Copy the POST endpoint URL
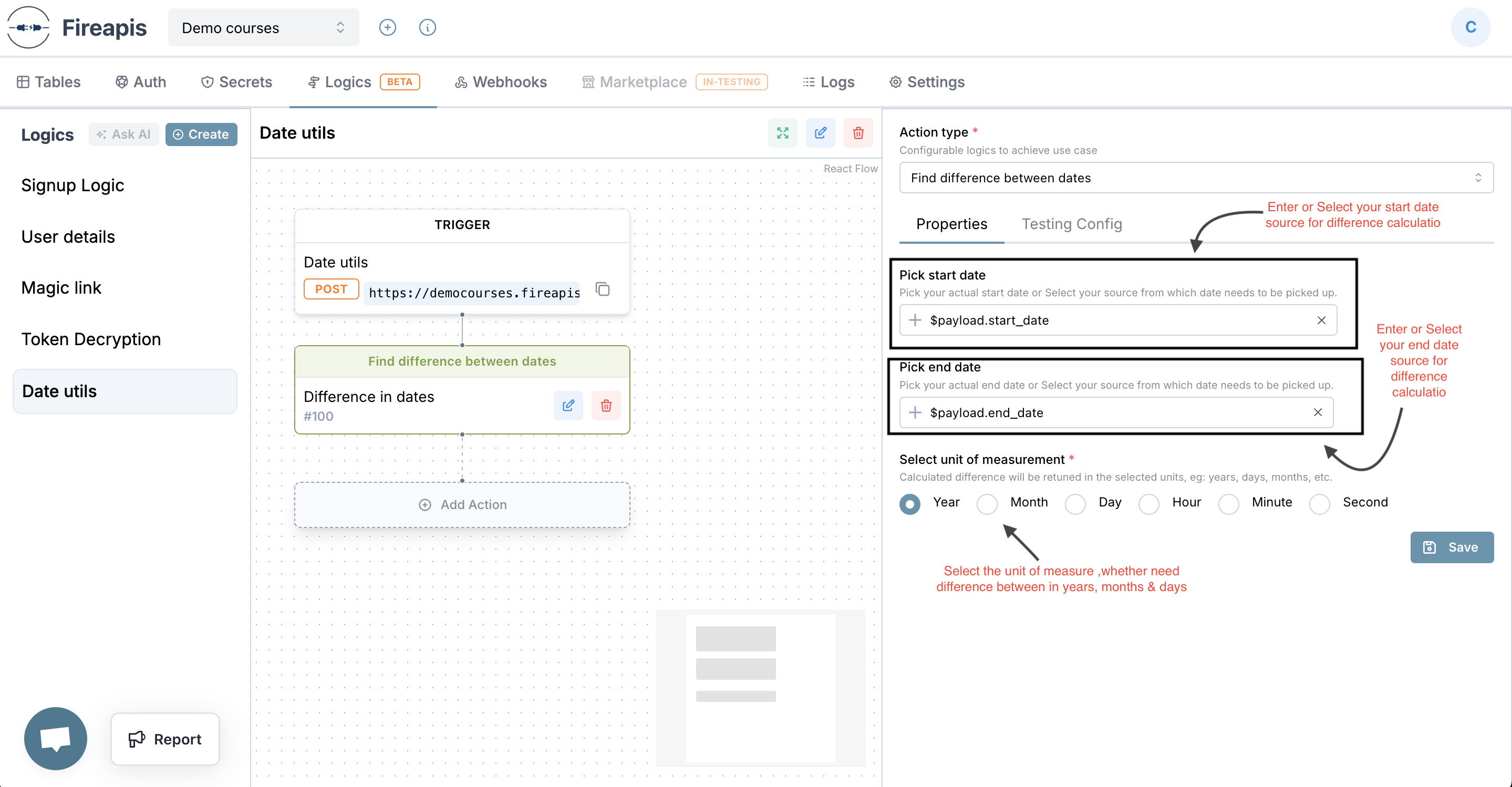 tap(603, 289)
